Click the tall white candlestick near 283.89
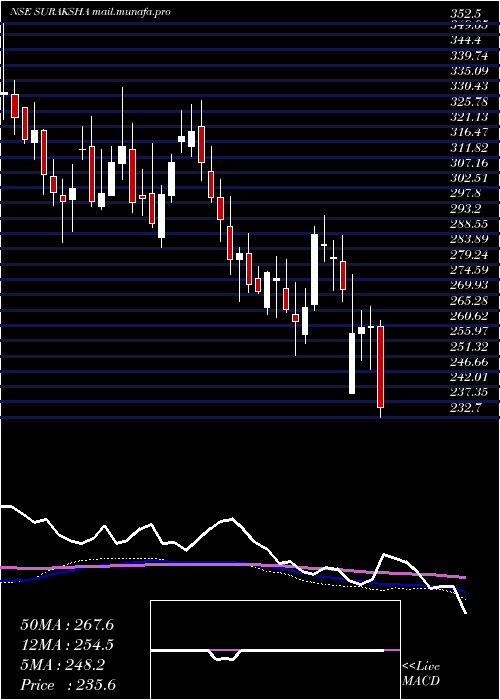 coord(314,270)
